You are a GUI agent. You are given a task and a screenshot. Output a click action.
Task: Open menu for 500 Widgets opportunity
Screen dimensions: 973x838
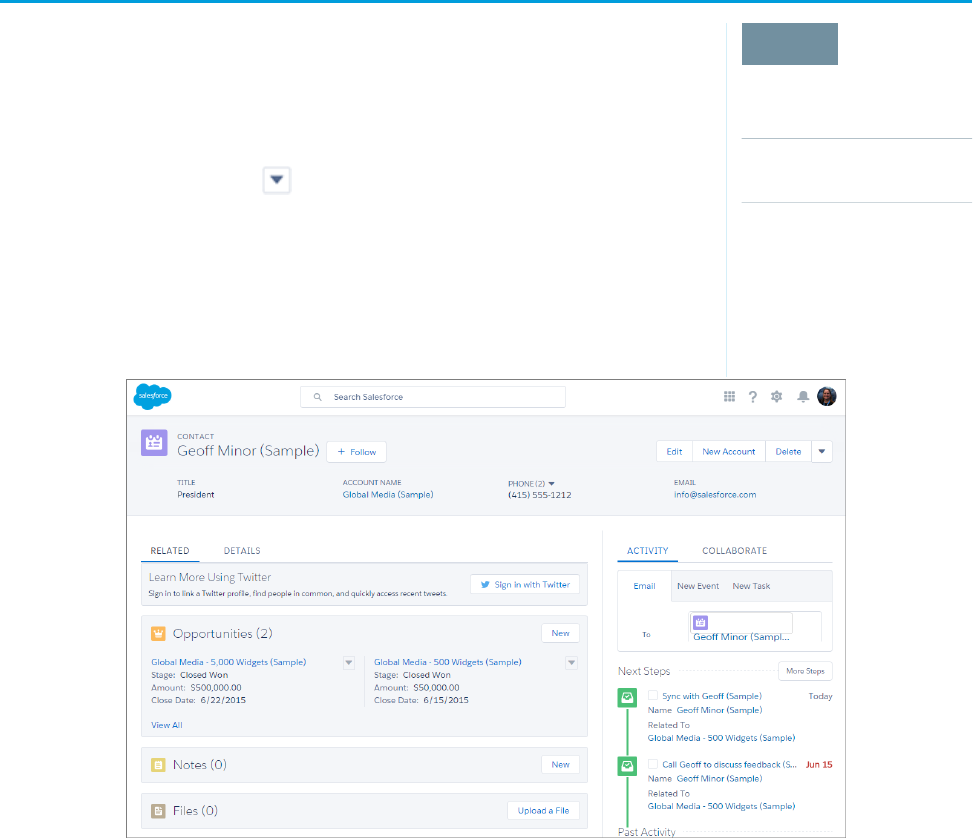(572, 662)
